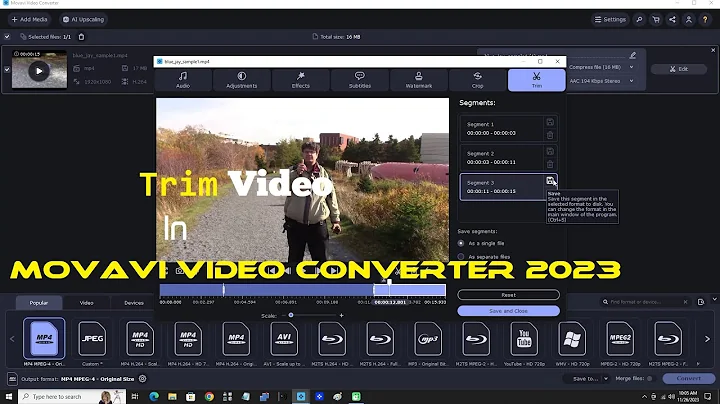The width and height of the screenshot is (720, 404).
Task: Show next format presets with right arrow
Action: pos(707,339)
